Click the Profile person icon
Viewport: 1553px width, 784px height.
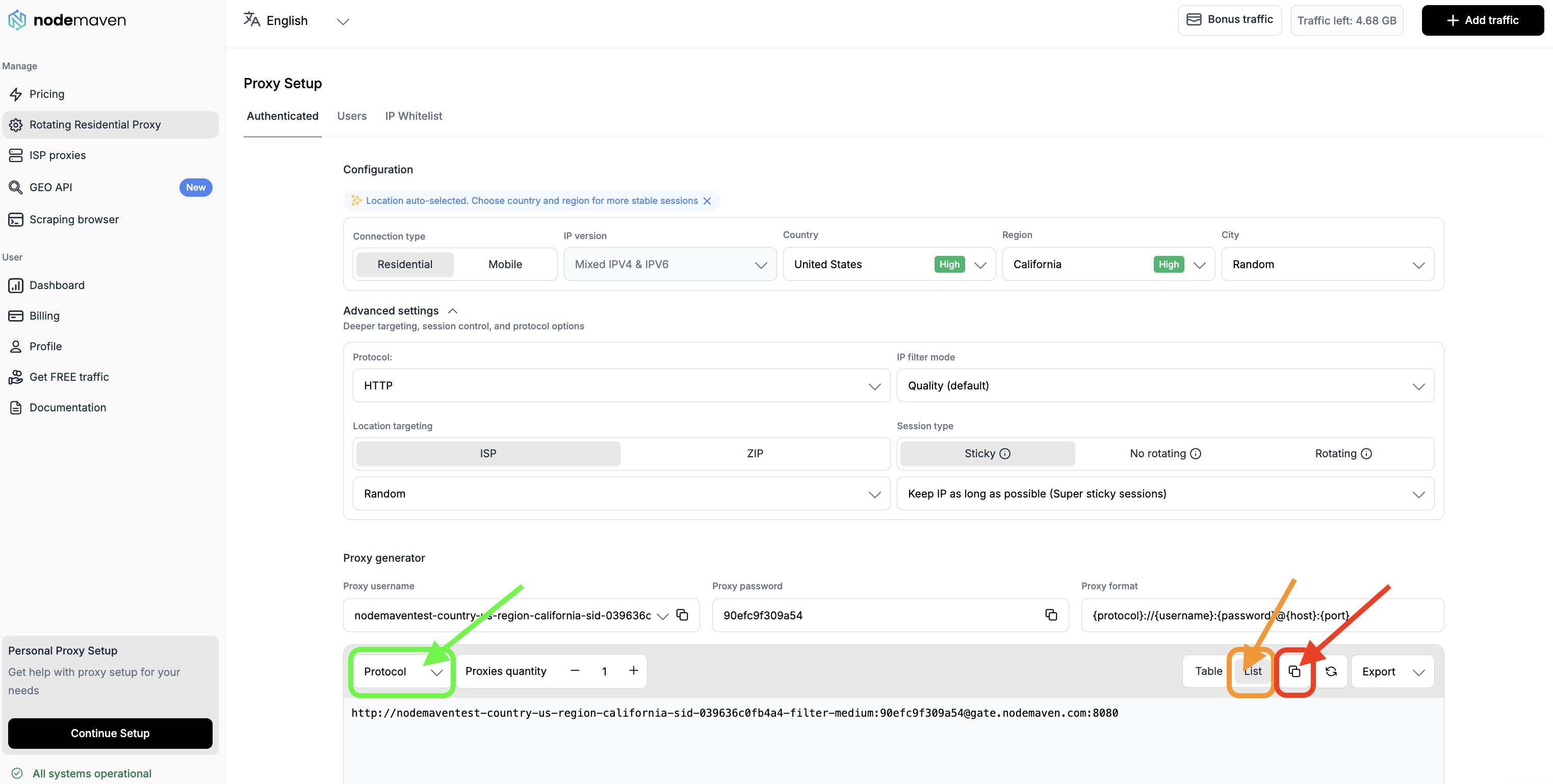click(x=16, y=347)
